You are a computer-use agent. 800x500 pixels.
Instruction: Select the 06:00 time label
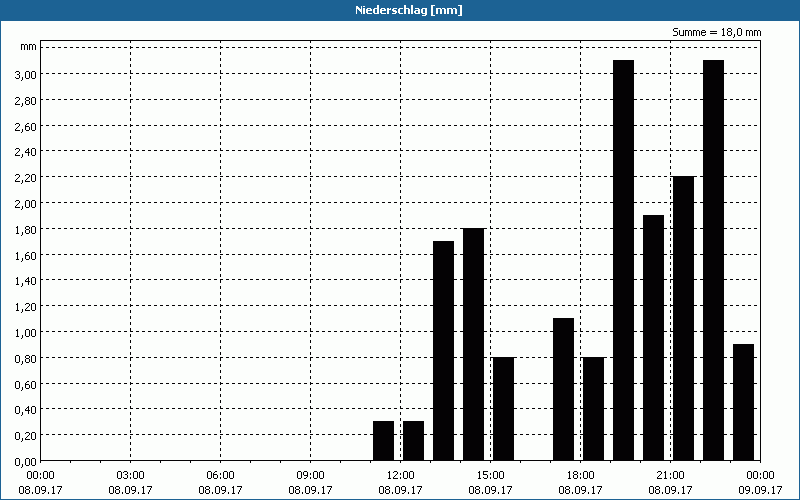pos(220,476)
